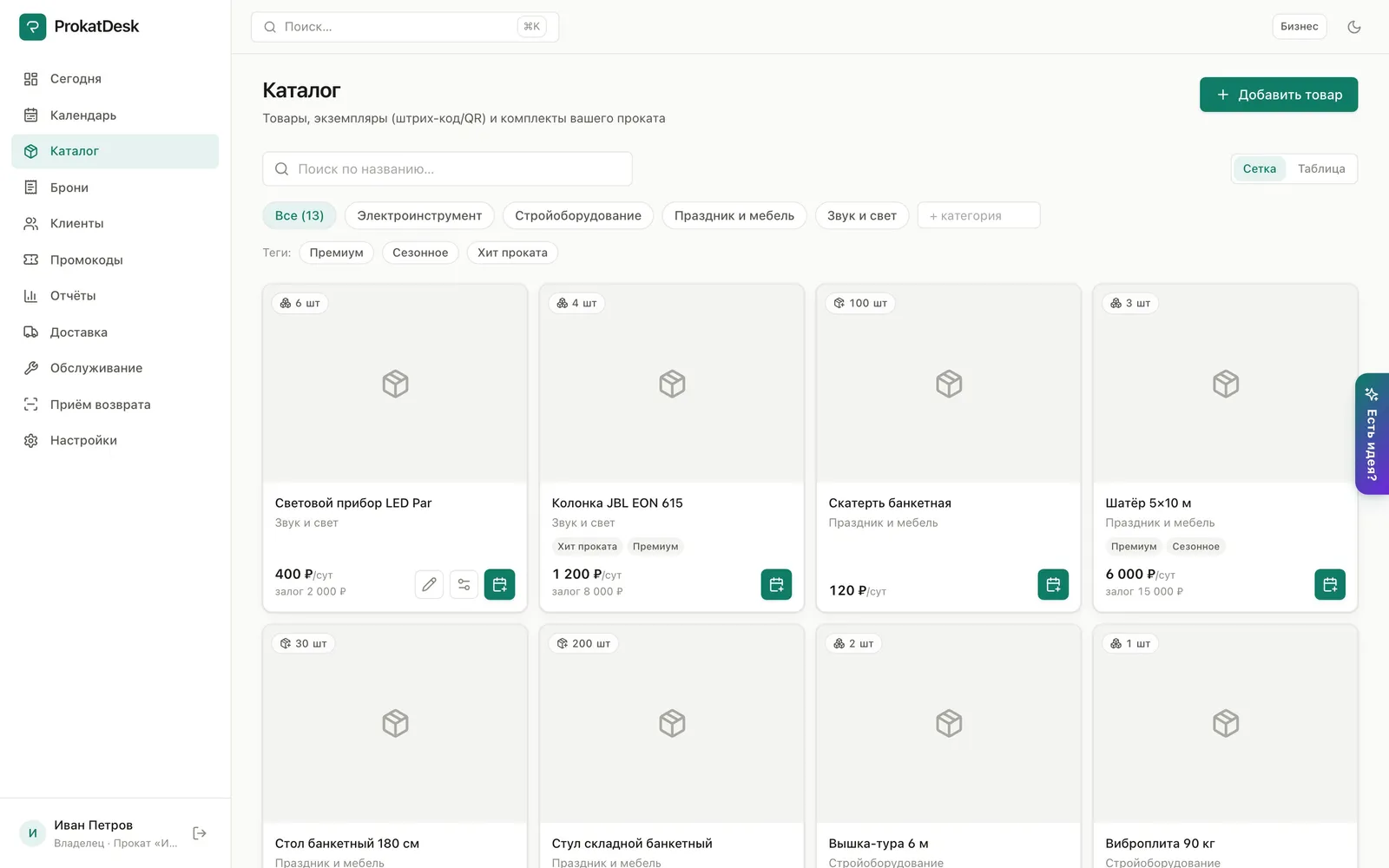Viewport: 1389px width, 868px height.
Task: Click the 200 шт quantity badge
Action: [x=583, y=644]
